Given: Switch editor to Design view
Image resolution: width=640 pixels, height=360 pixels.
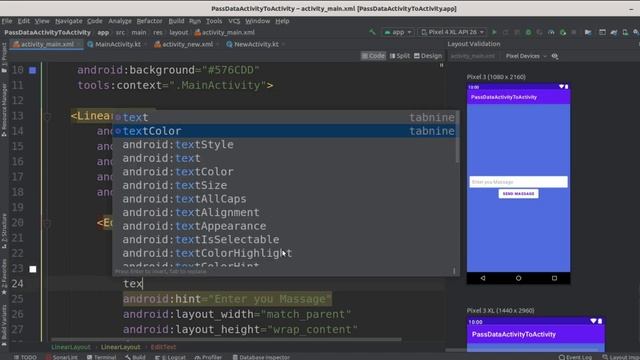Looking at the screenshot, I should point(428,56).
